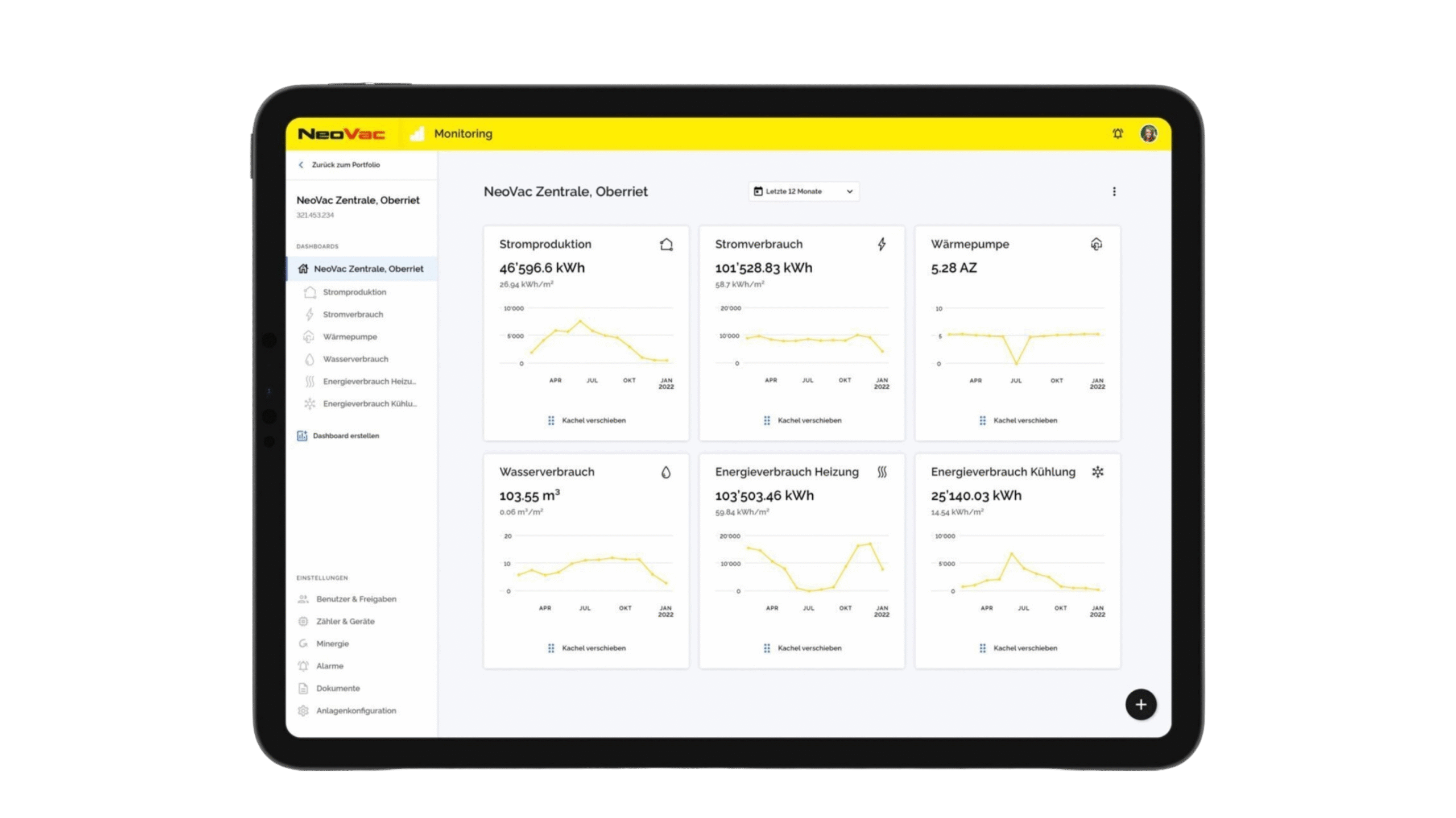
Task: Click the snowflake icon on Energieverbrauch Kühlung tile
Action: point(1097,472)
